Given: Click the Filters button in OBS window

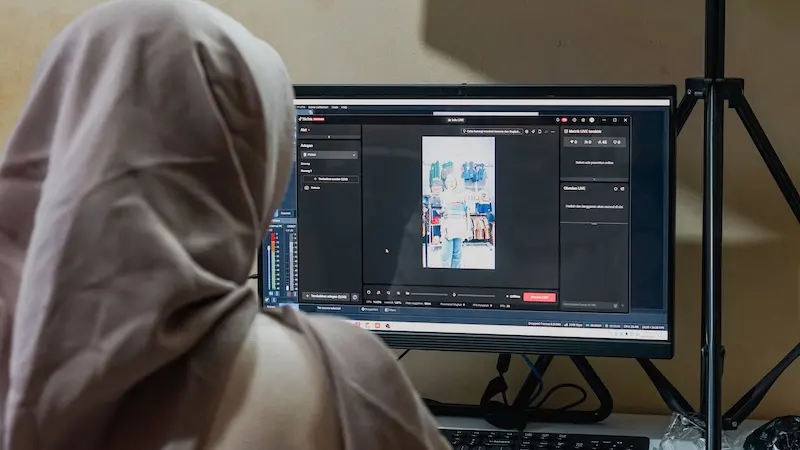Looking at the screenshot, I should pyautogui.click(x=391, y=310).
